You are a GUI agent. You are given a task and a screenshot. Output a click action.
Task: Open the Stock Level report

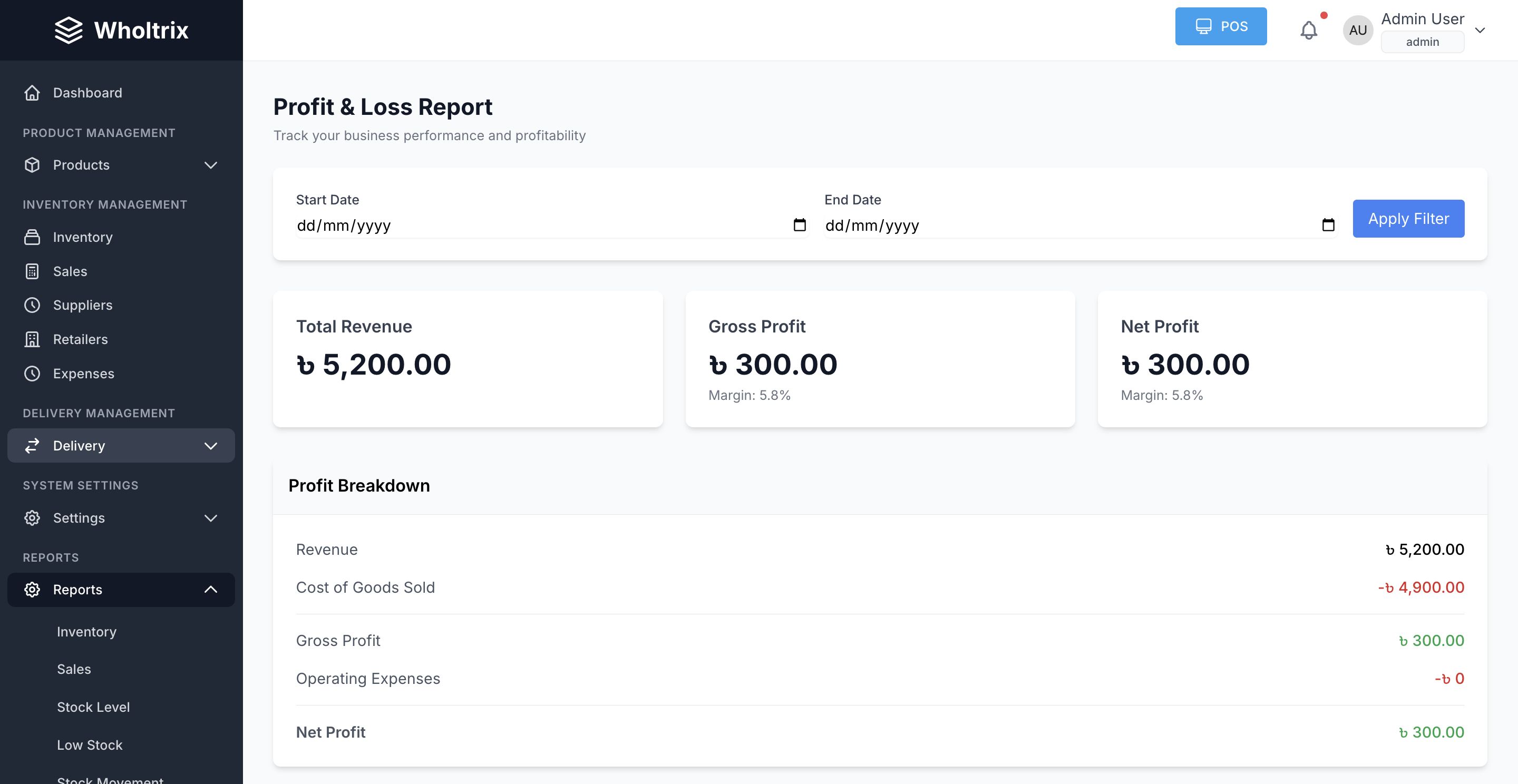pos(93,707)
